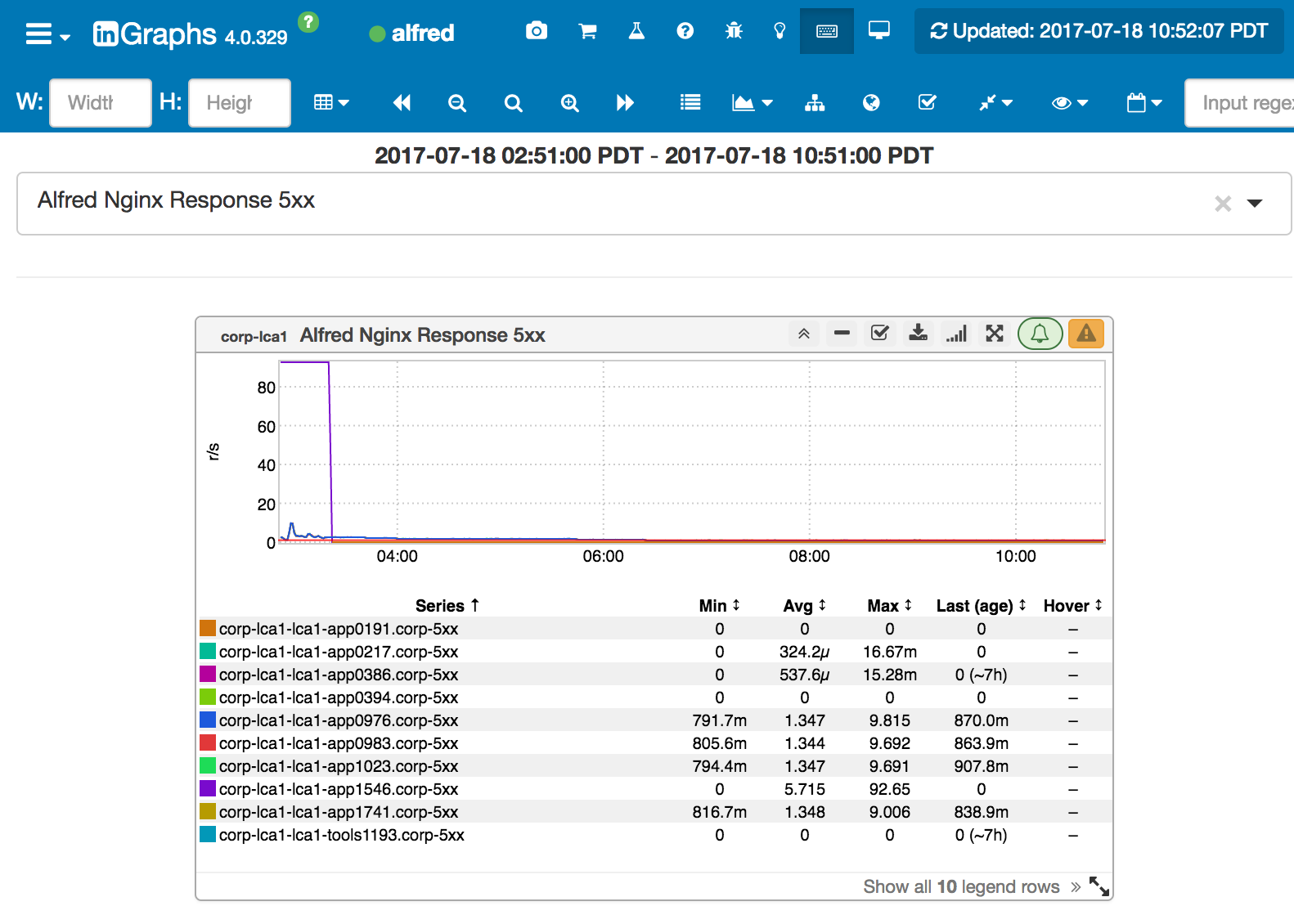The width and height of the screenshot is (1294, 924).
Task: Click the zoom in magnifier icon
Action: click(570, 102)
